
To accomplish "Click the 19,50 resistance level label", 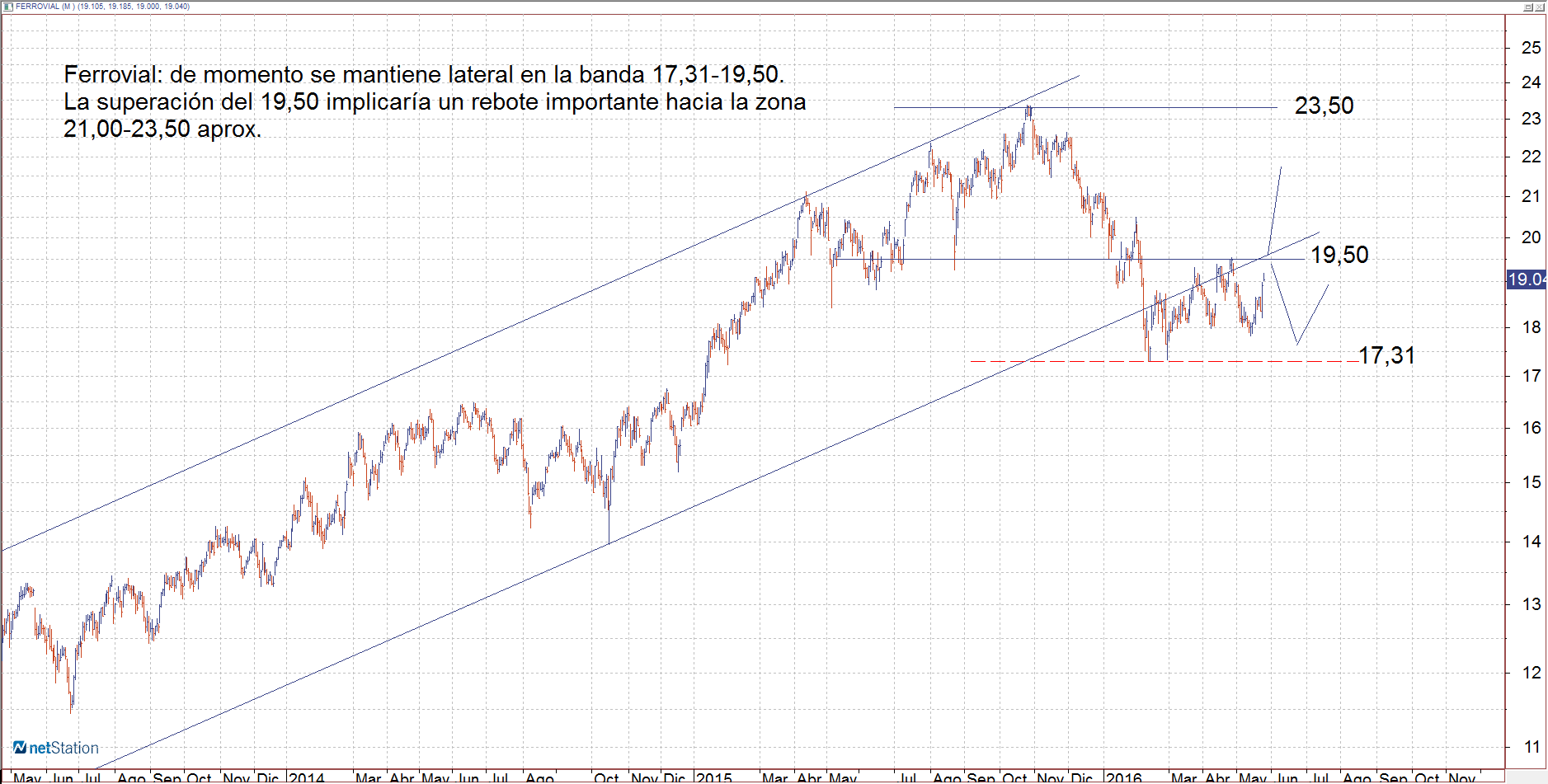I will click(1339, 255).
